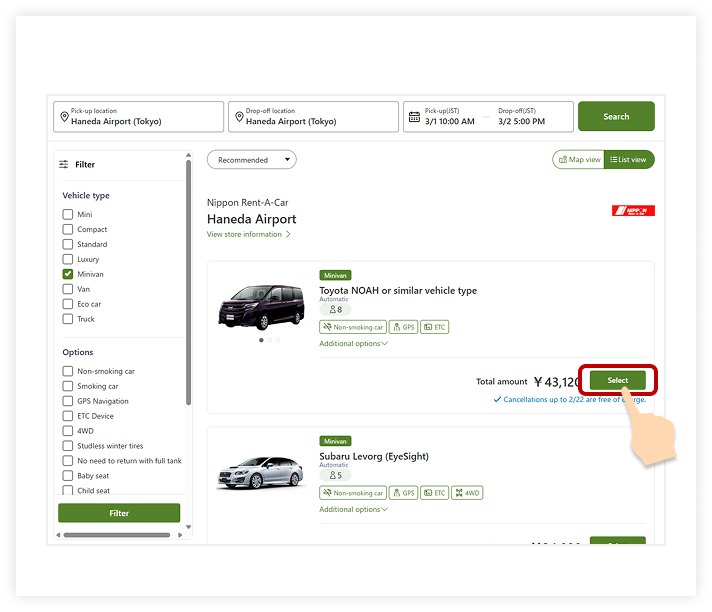
Task: Expand Additional options for Subaru Levorg
Action: (353, 509)
